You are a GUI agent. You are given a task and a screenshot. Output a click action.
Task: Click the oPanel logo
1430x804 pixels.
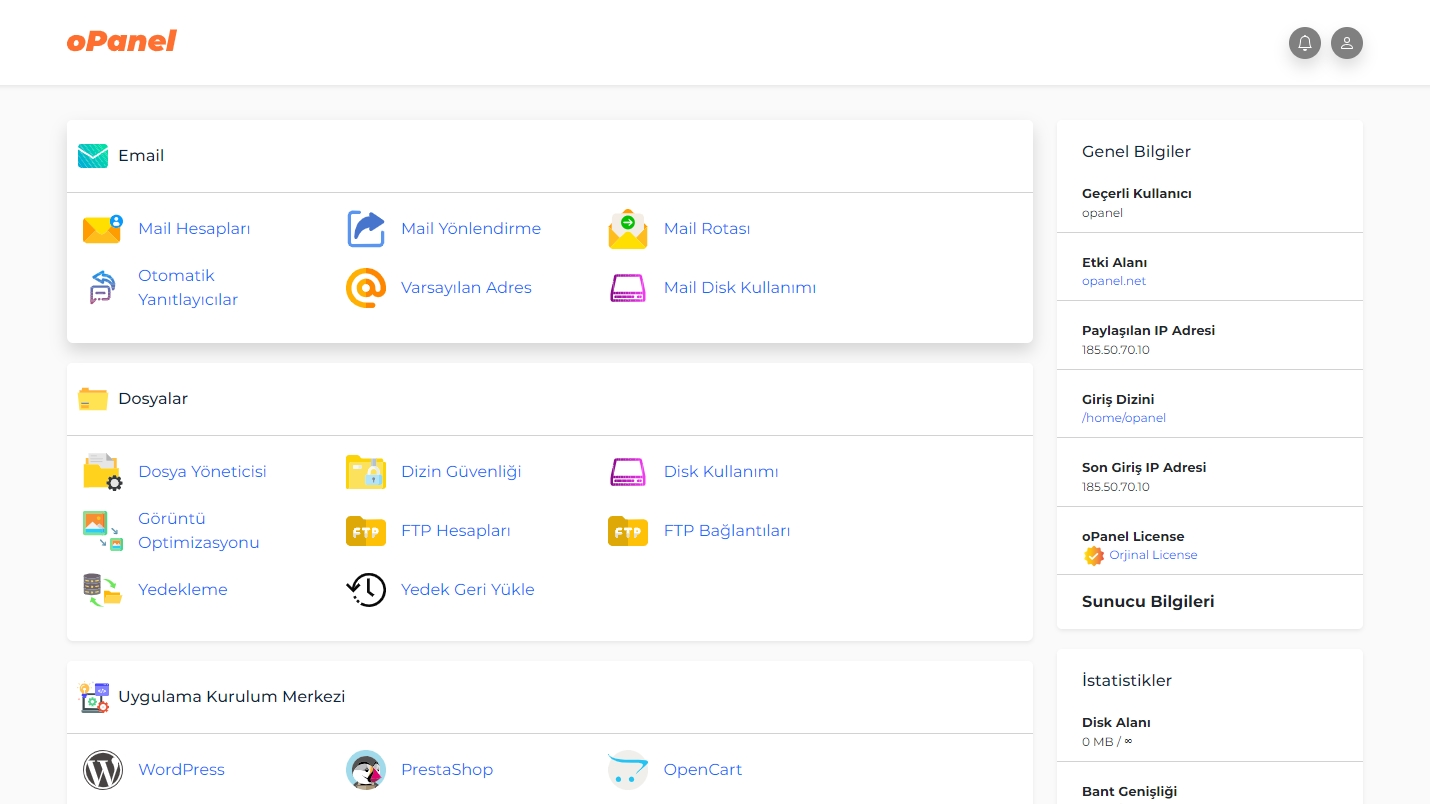(x=122, y=41)
